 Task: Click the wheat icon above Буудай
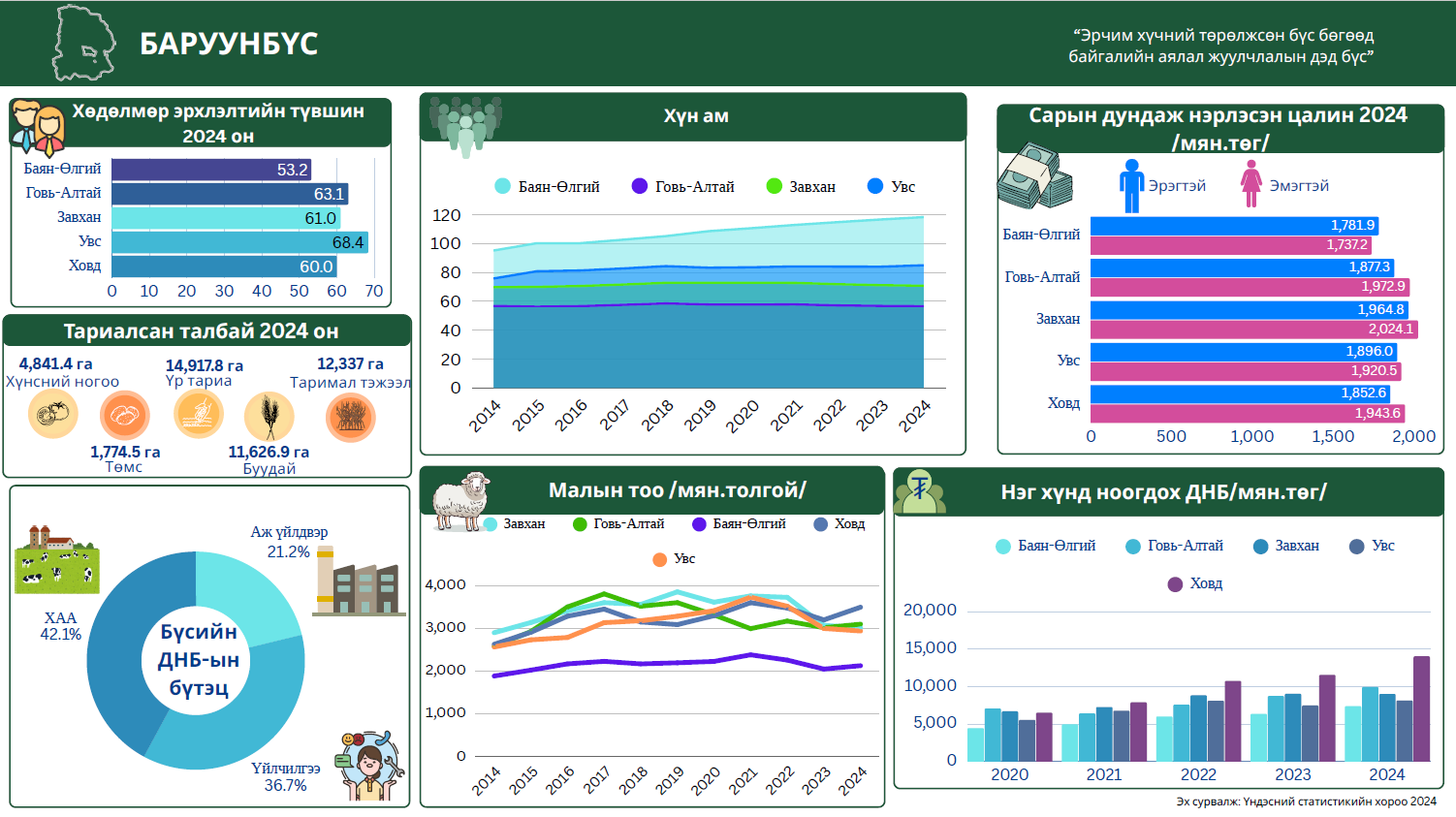(269, 417)
